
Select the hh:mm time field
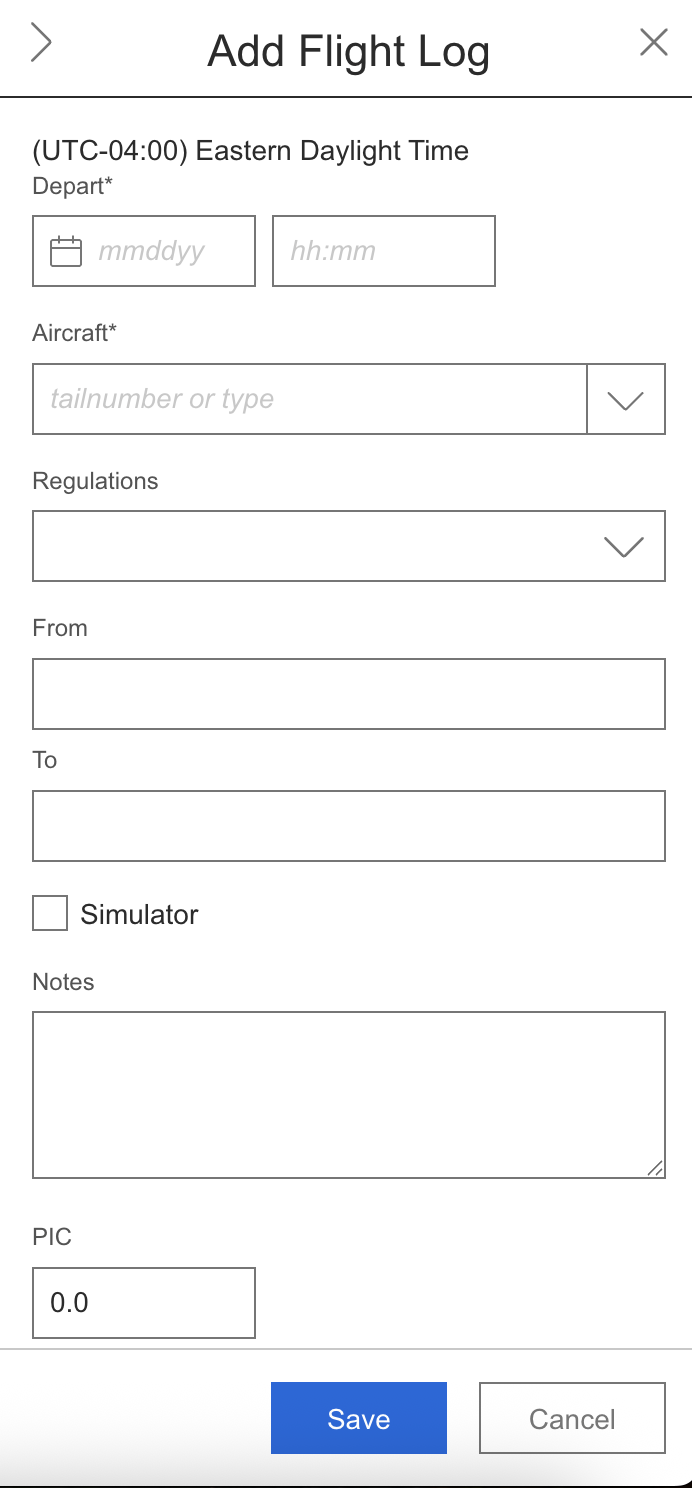coord(383,251)
